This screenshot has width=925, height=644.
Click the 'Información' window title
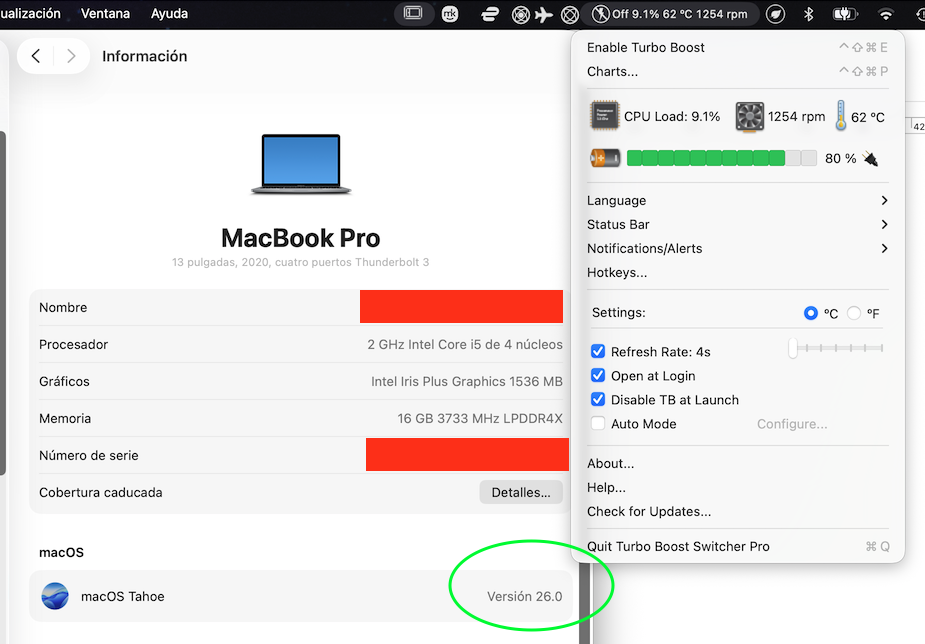(145, 56)
